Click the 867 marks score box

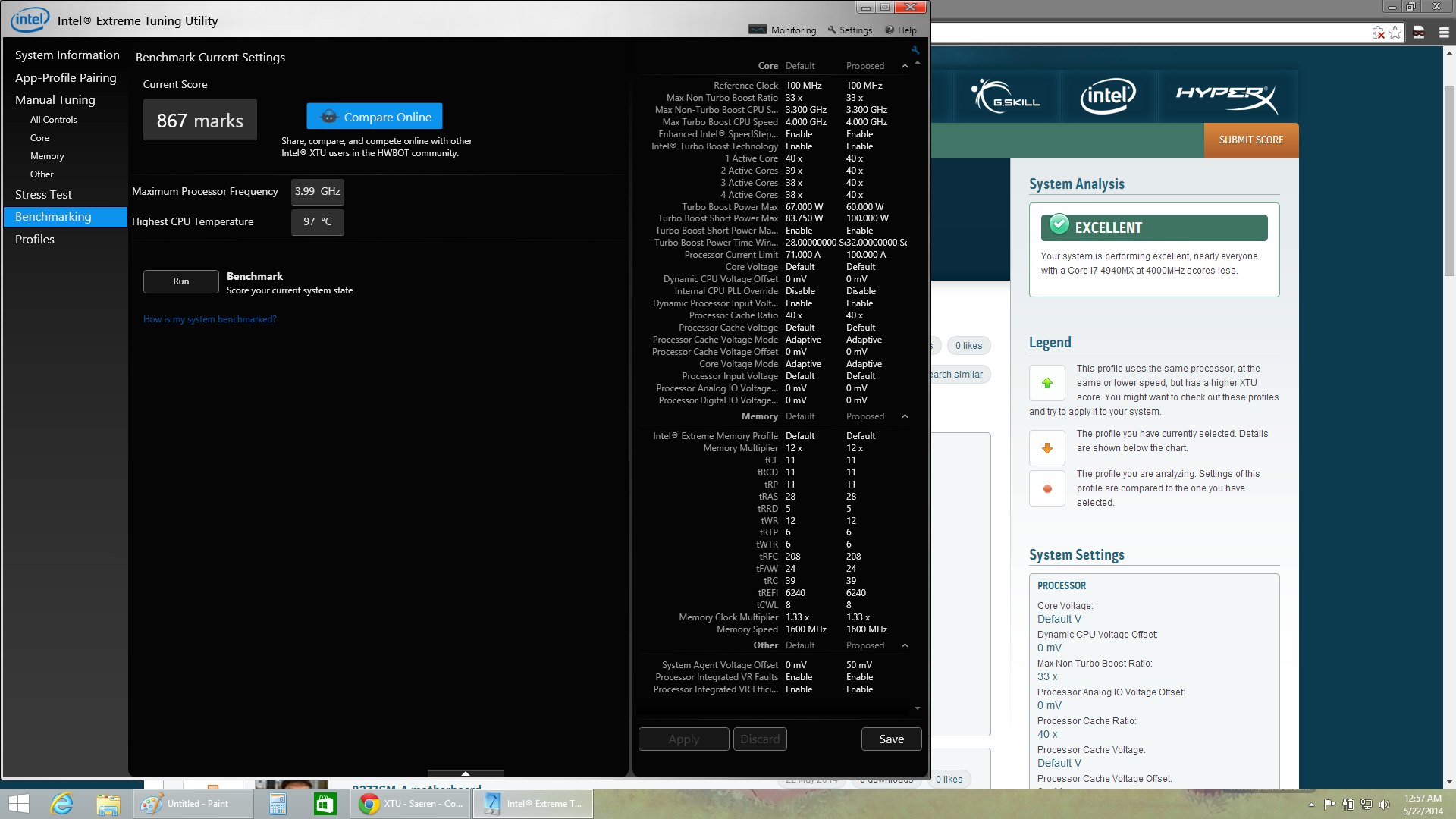(200, 121)
